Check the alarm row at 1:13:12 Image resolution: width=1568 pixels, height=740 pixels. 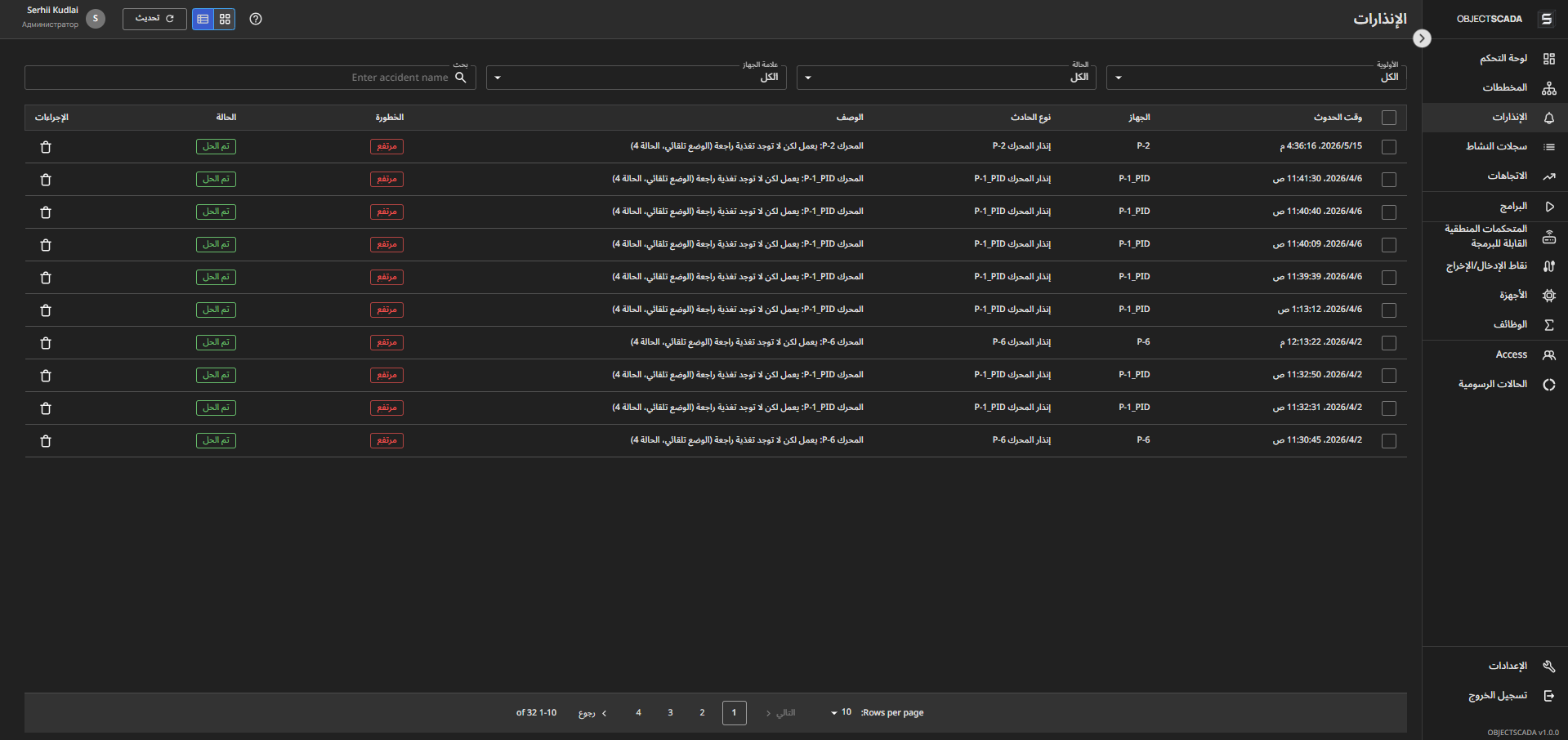1388,310
